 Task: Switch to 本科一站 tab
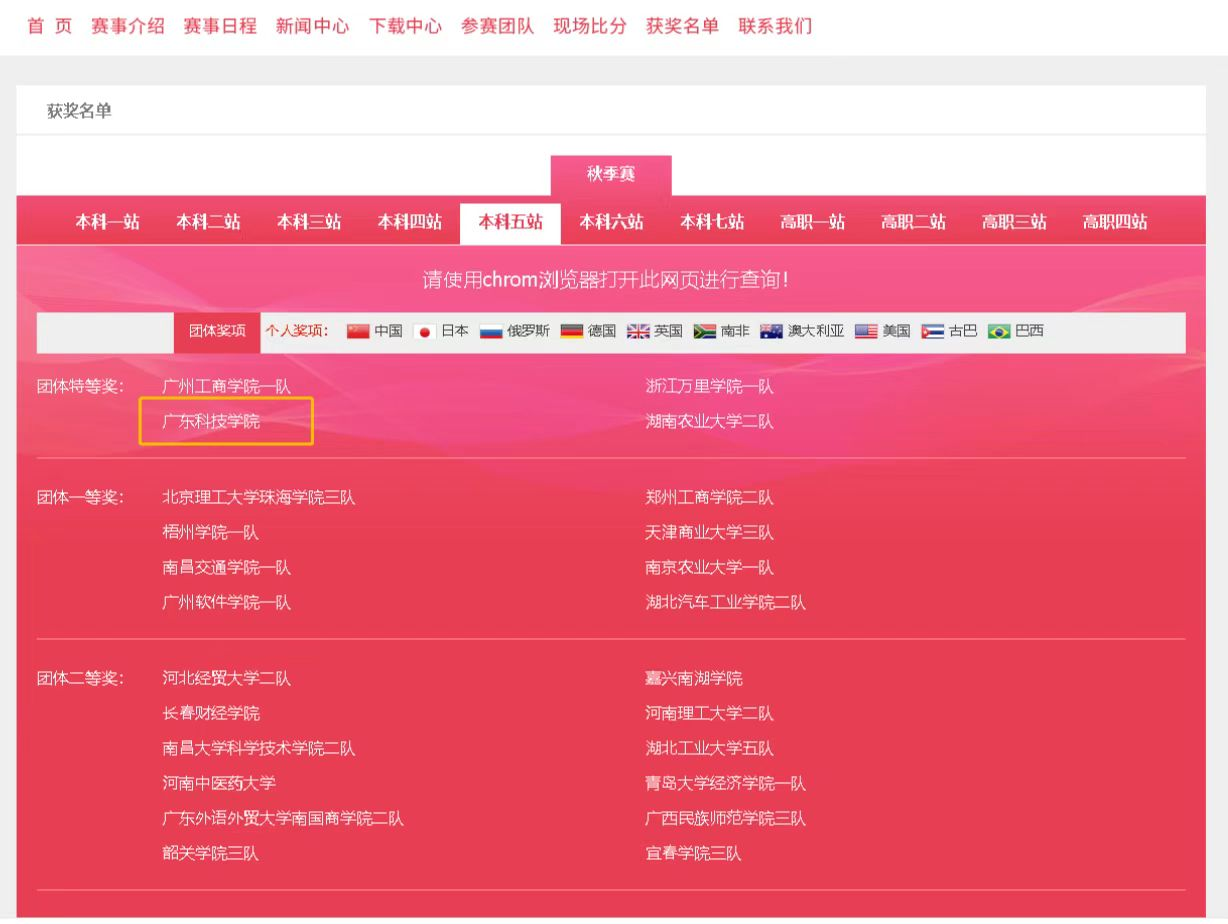pyautogui.click(x=108, y=223)
